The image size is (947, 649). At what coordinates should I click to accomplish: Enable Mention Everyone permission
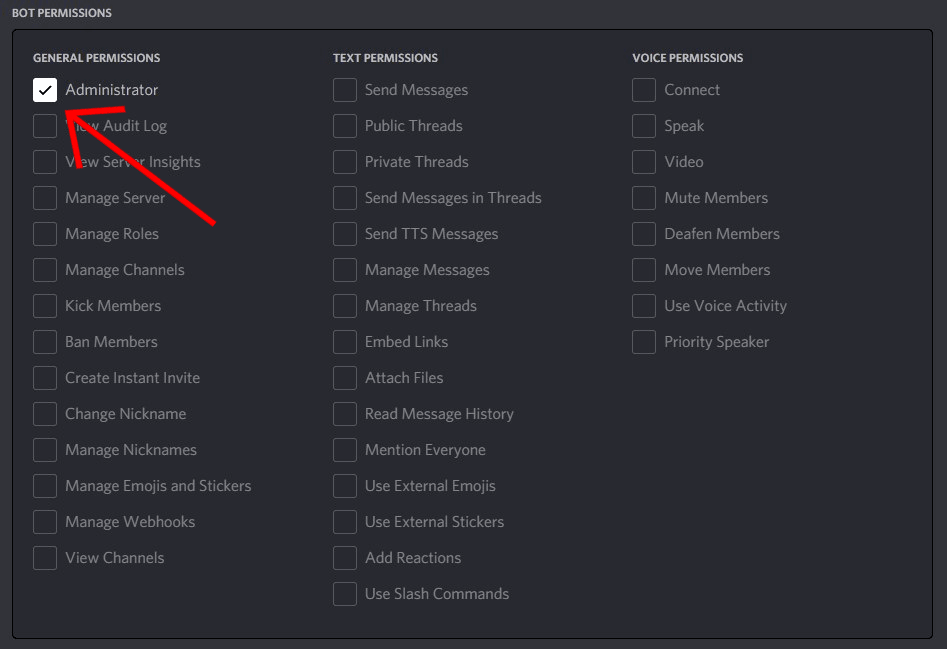[344, 449]
